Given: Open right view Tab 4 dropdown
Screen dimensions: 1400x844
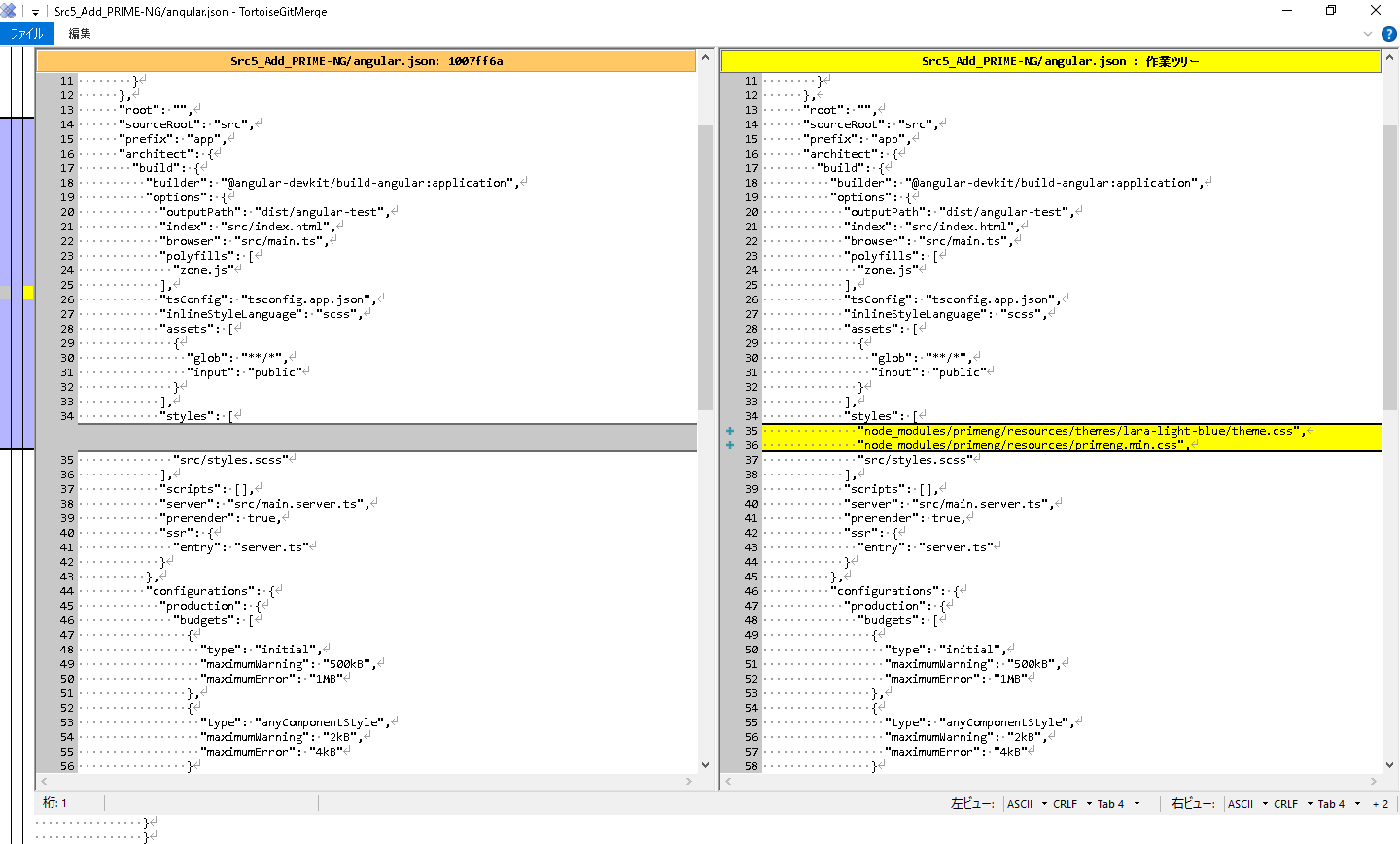Looking at the screenshot, I should [x=1339, y=804].
